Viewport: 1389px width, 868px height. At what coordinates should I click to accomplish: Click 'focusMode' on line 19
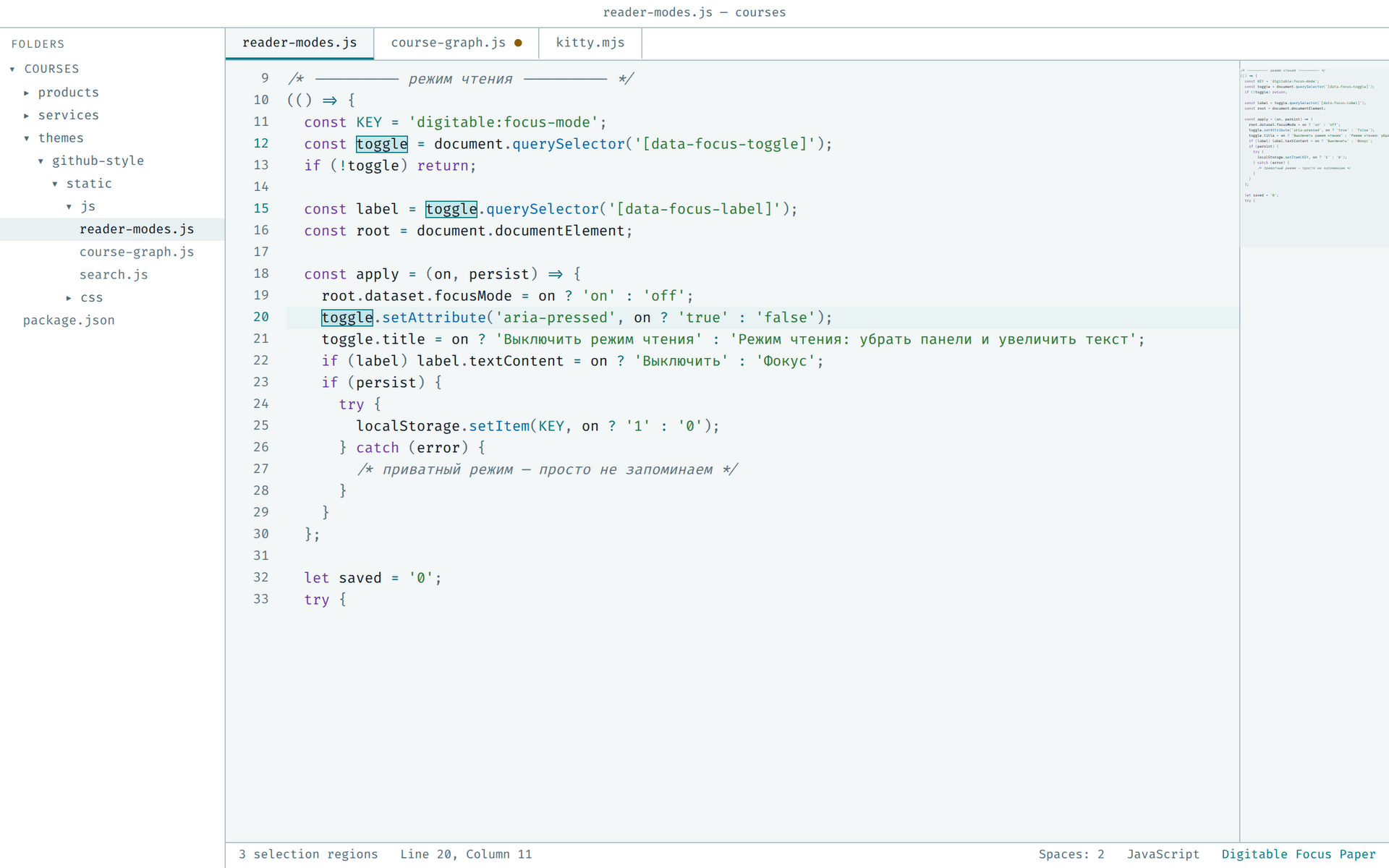click(x=473, y=296)
